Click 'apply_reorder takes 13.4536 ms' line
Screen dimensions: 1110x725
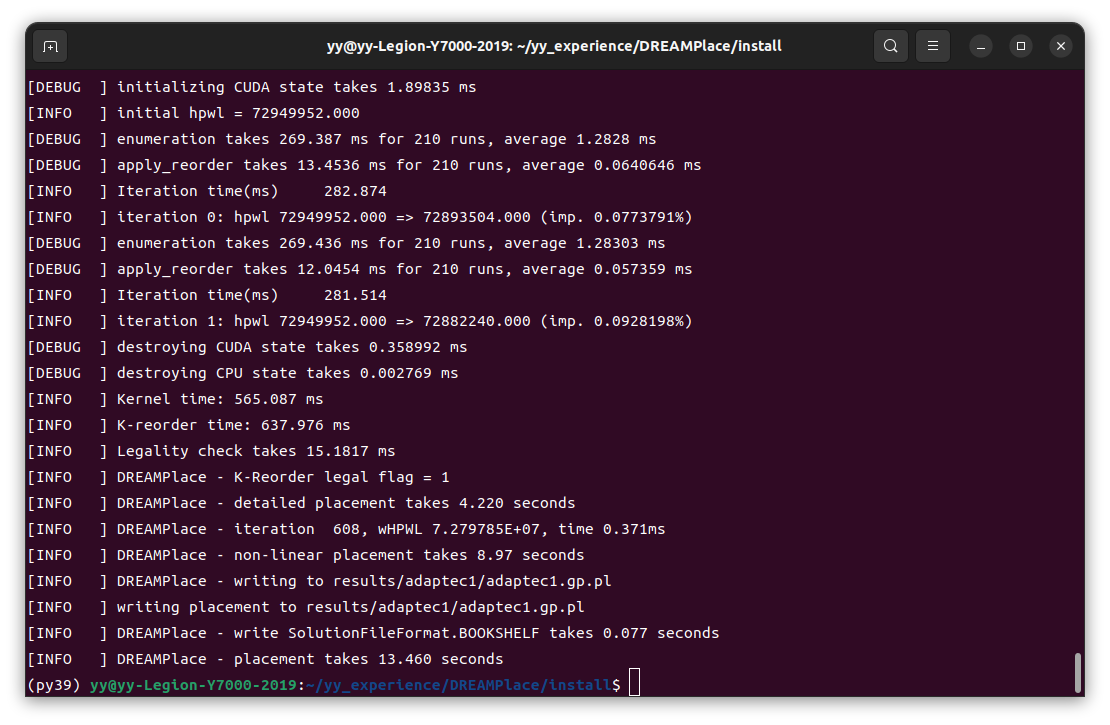[x=364, y=166]
